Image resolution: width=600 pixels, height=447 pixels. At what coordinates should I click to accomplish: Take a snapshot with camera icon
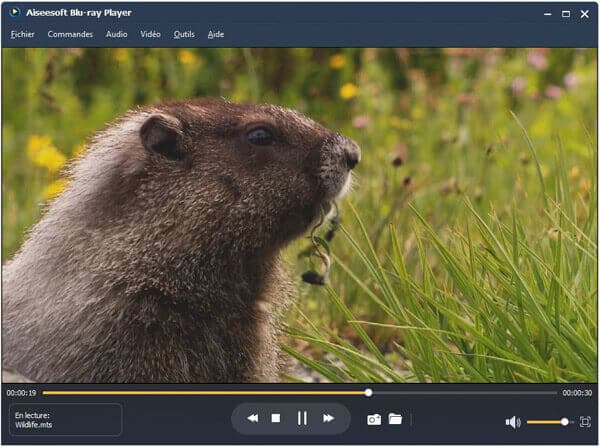click(374, 420)
